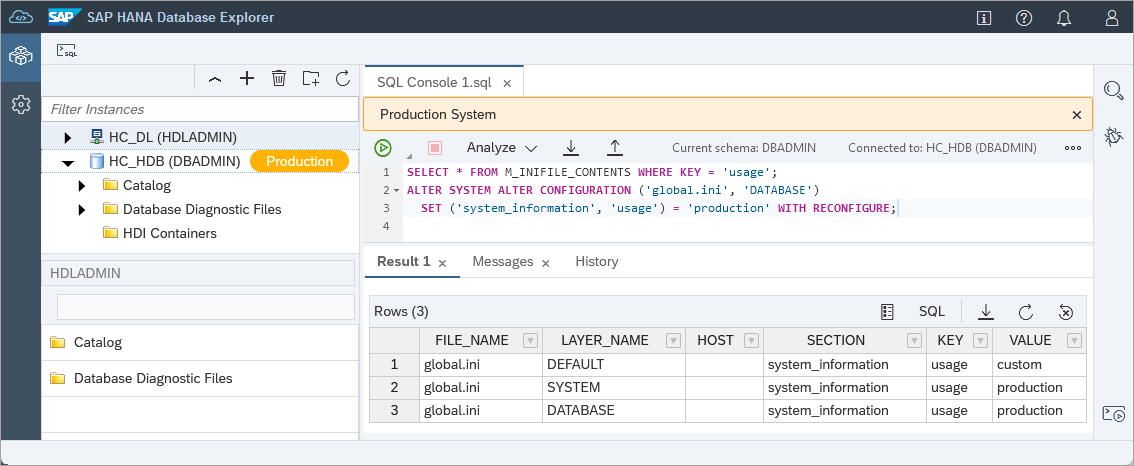Import a file using the upload arrow icon
The image size is (1134, 466).
tap(615, 148)
